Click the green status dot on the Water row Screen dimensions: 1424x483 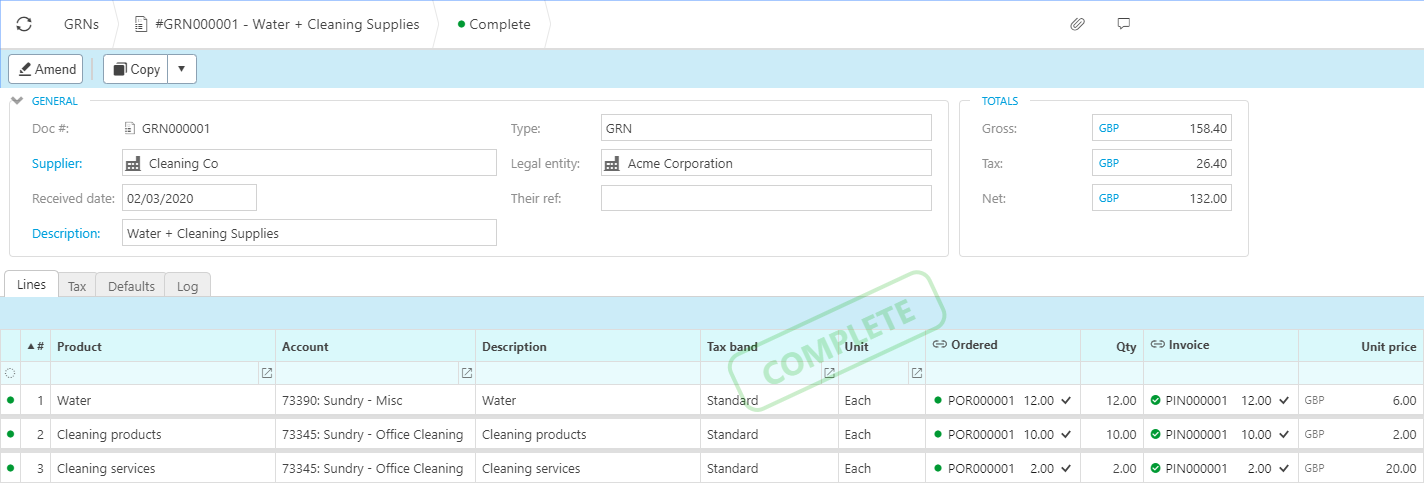11,400
